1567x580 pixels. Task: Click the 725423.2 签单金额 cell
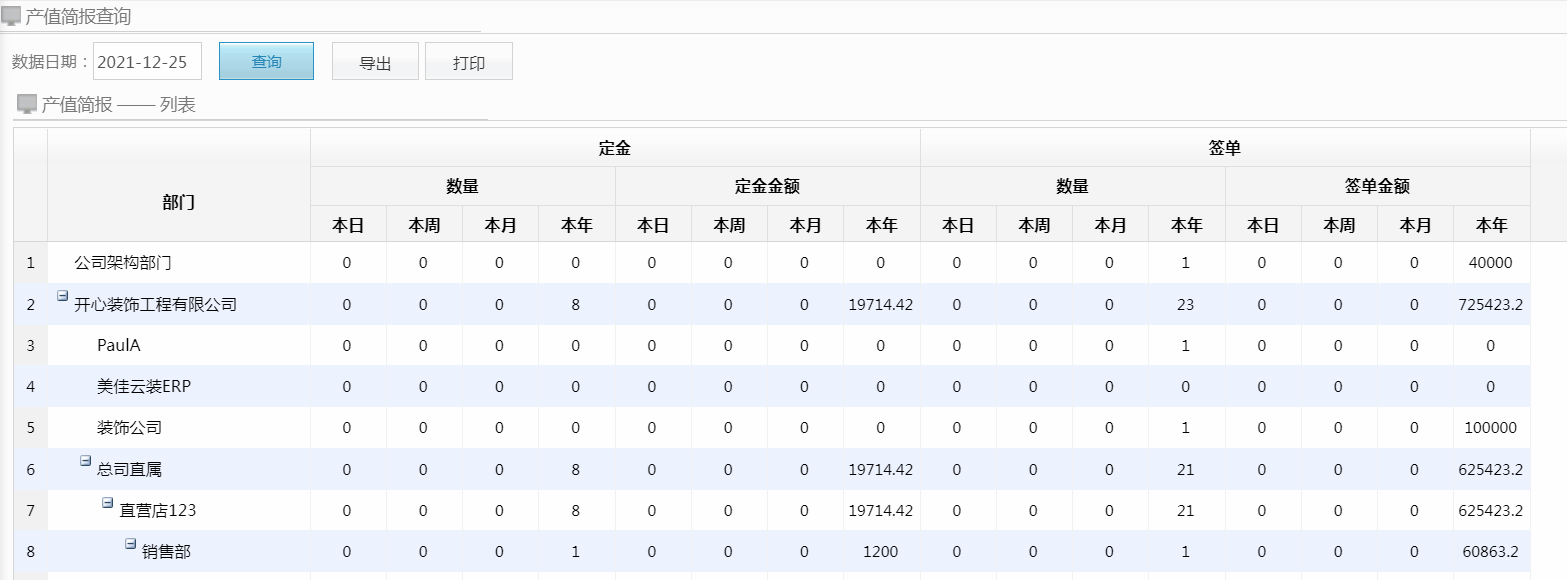pos(1490,305)
